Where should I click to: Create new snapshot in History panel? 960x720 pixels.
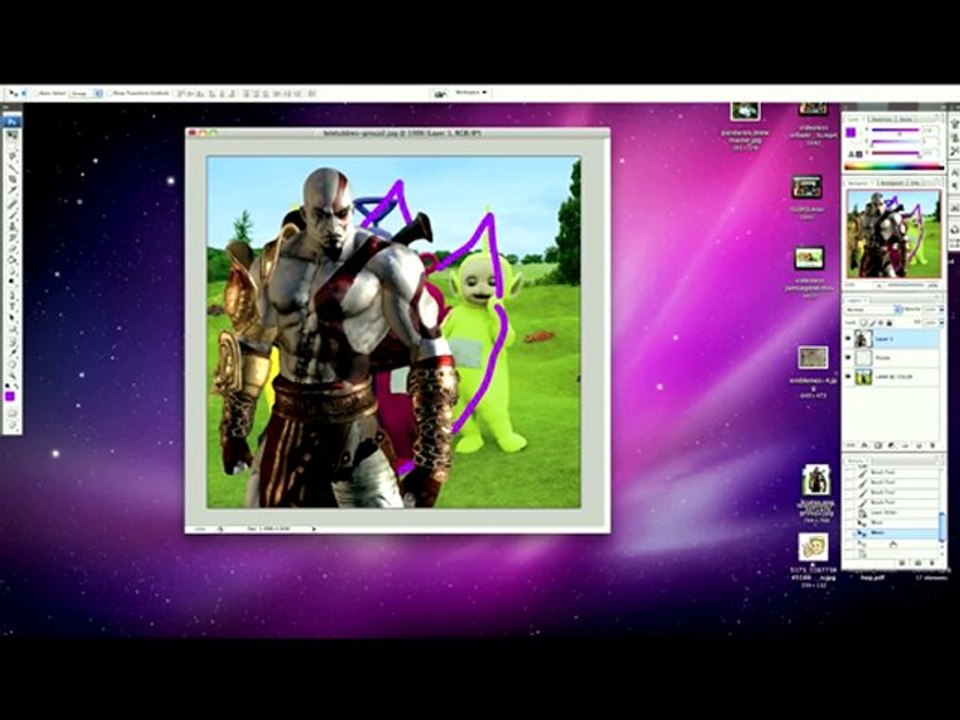917,562
